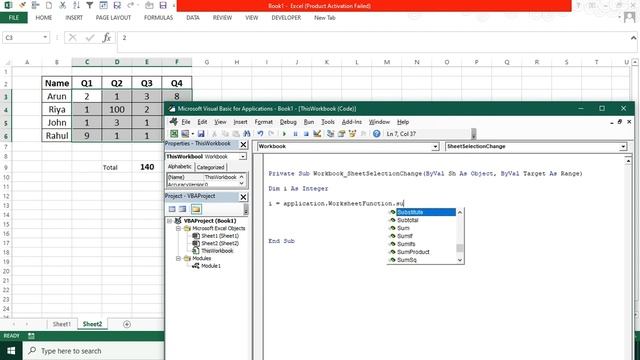640x360 pixels.
Task: Run the macro with the play icon
Action: pyautogui.click(x=284, y=133)
